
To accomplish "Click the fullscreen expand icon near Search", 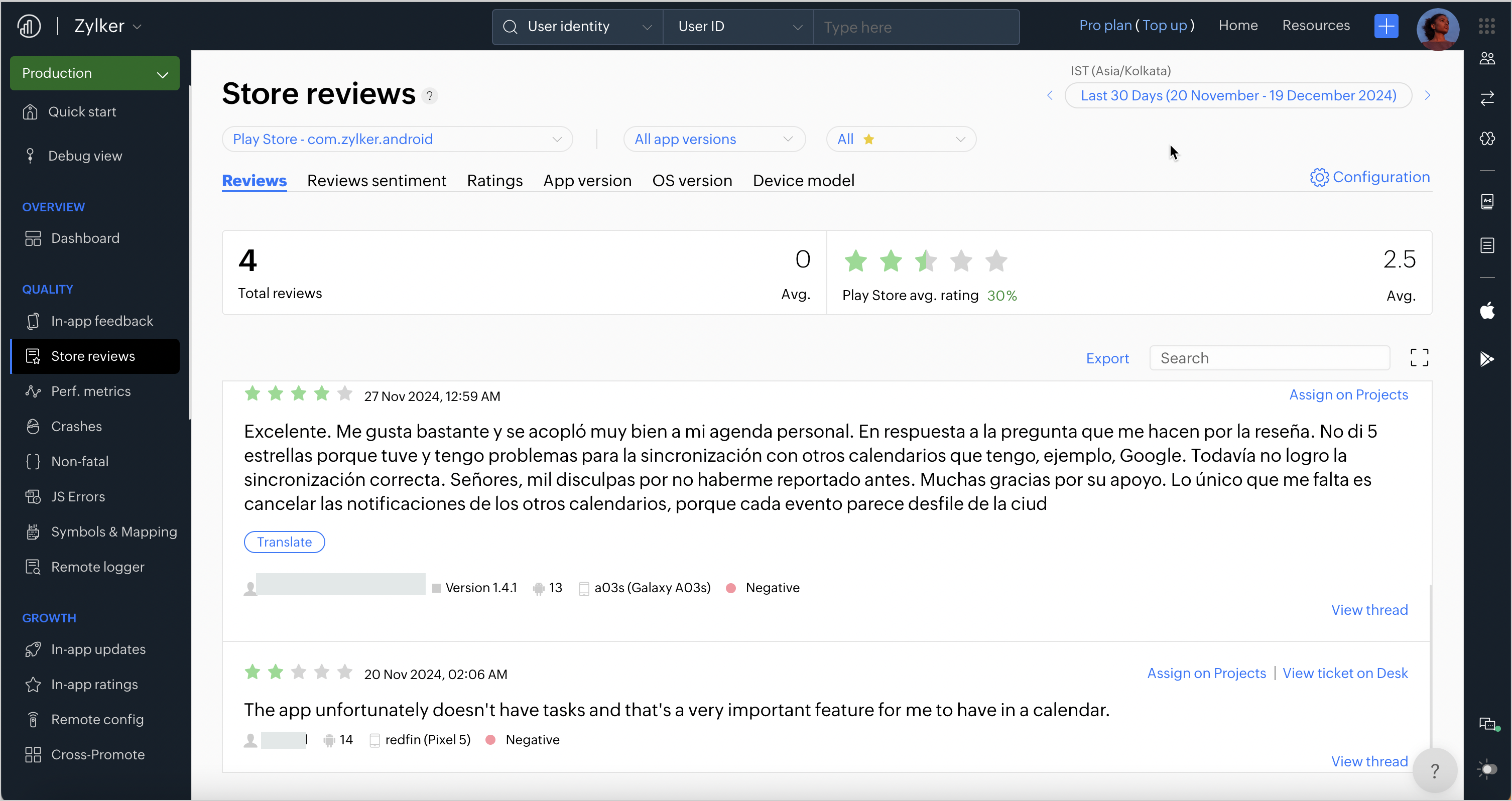I will [1419, 357].
